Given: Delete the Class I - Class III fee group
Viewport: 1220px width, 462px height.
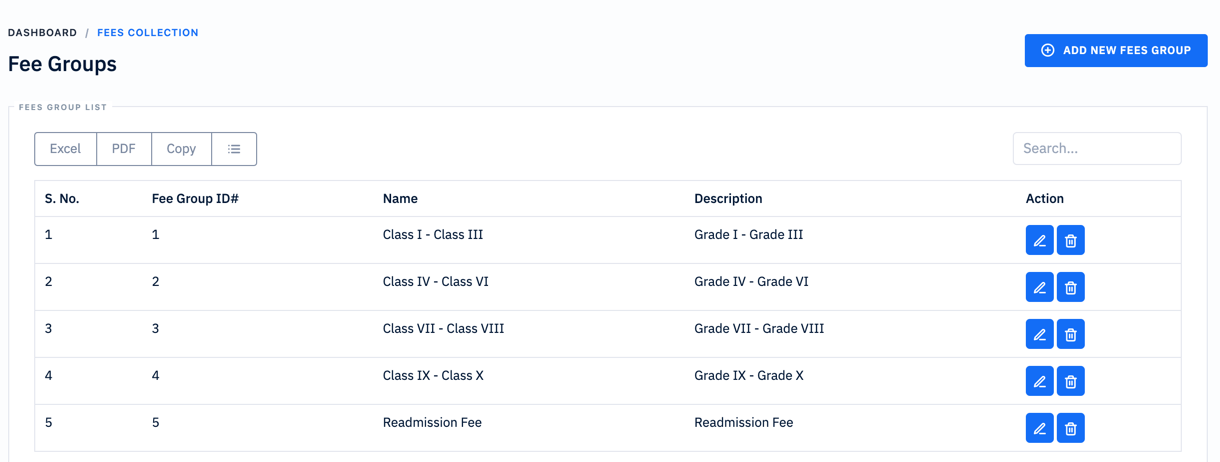Looking at the screenshot, I should [x=1071, y=240].
